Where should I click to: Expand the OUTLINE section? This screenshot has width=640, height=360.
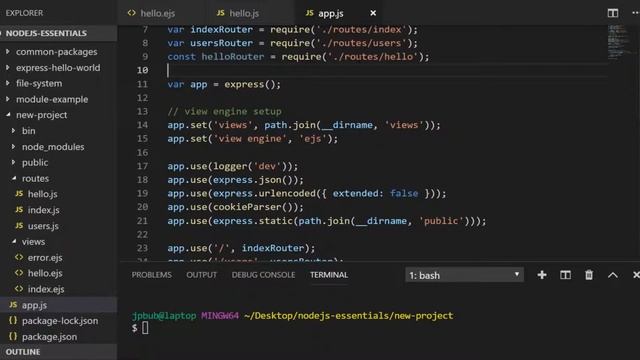tap(58, 352)
